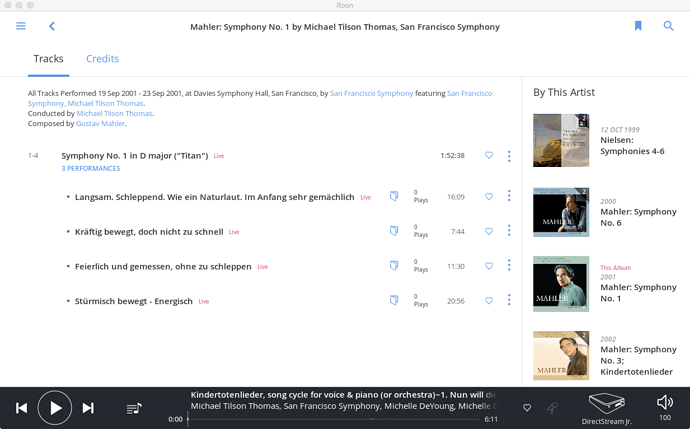Select track Feierlich und gemessen, ohne zu schleppen
The height and width of the screenshot is (429, 690).
click(x=163, y=267)
